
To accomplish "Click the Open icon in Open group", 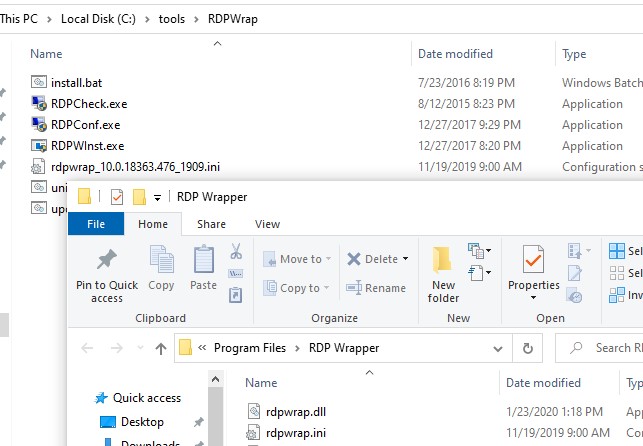I will coord(574,250).
